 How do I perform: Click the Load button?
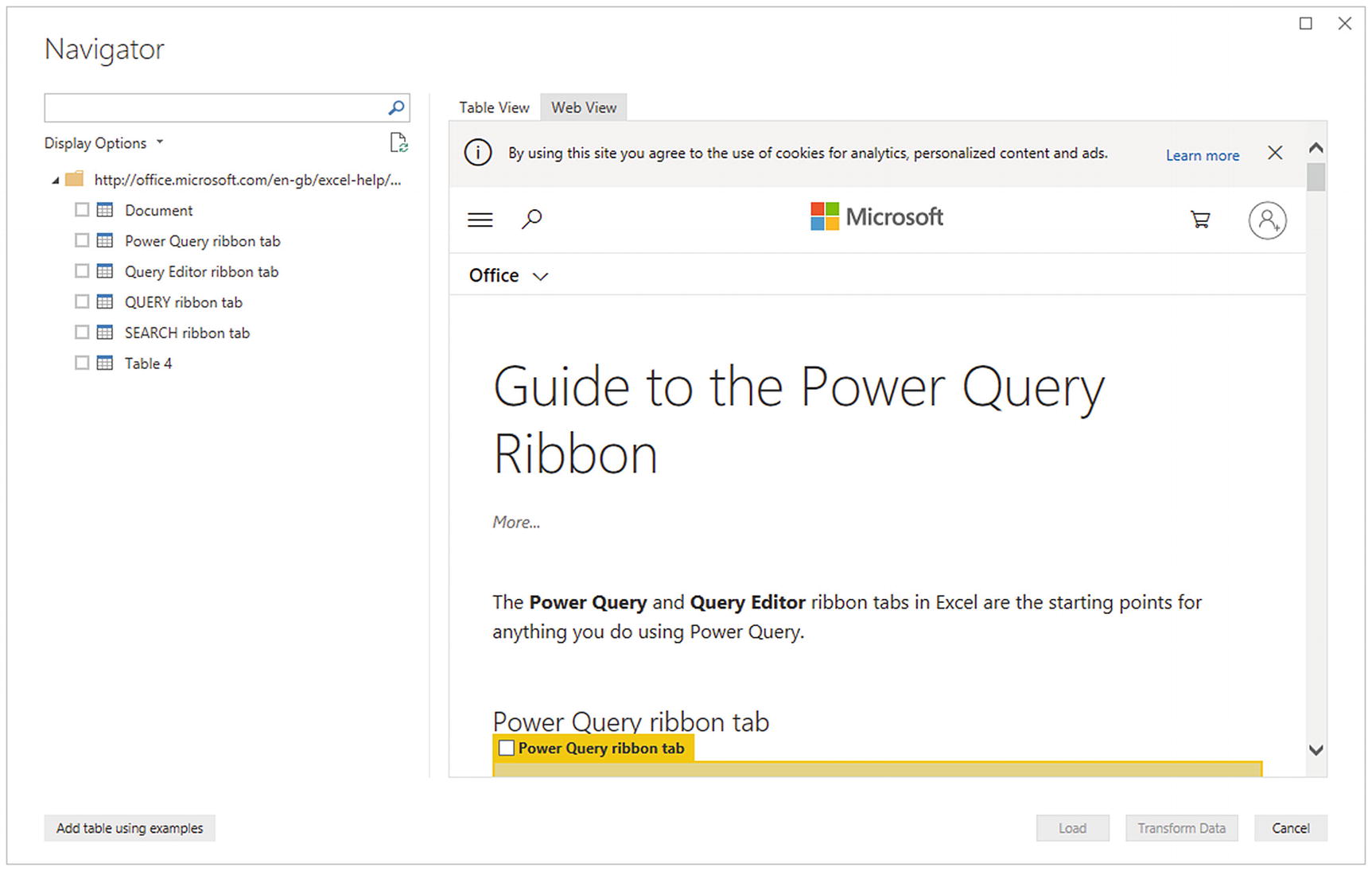[x=1072, y=828]
